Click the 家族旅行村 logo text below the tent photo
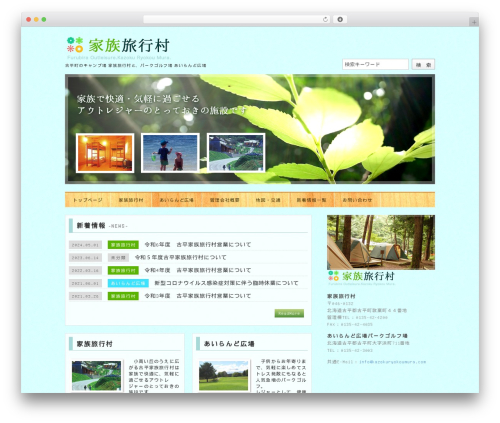 pos(368,276)
